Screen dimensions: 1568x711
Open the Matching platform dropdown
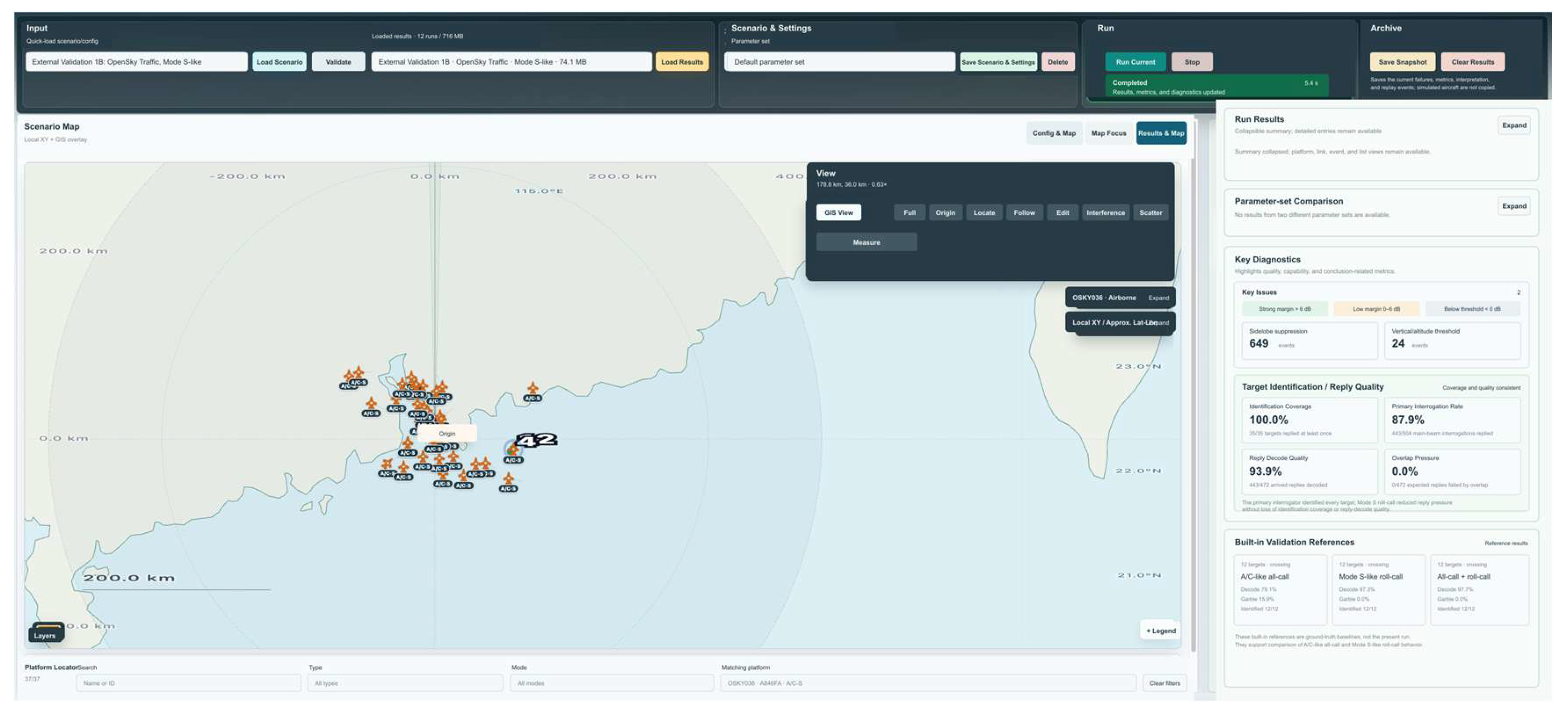point(928,683)
